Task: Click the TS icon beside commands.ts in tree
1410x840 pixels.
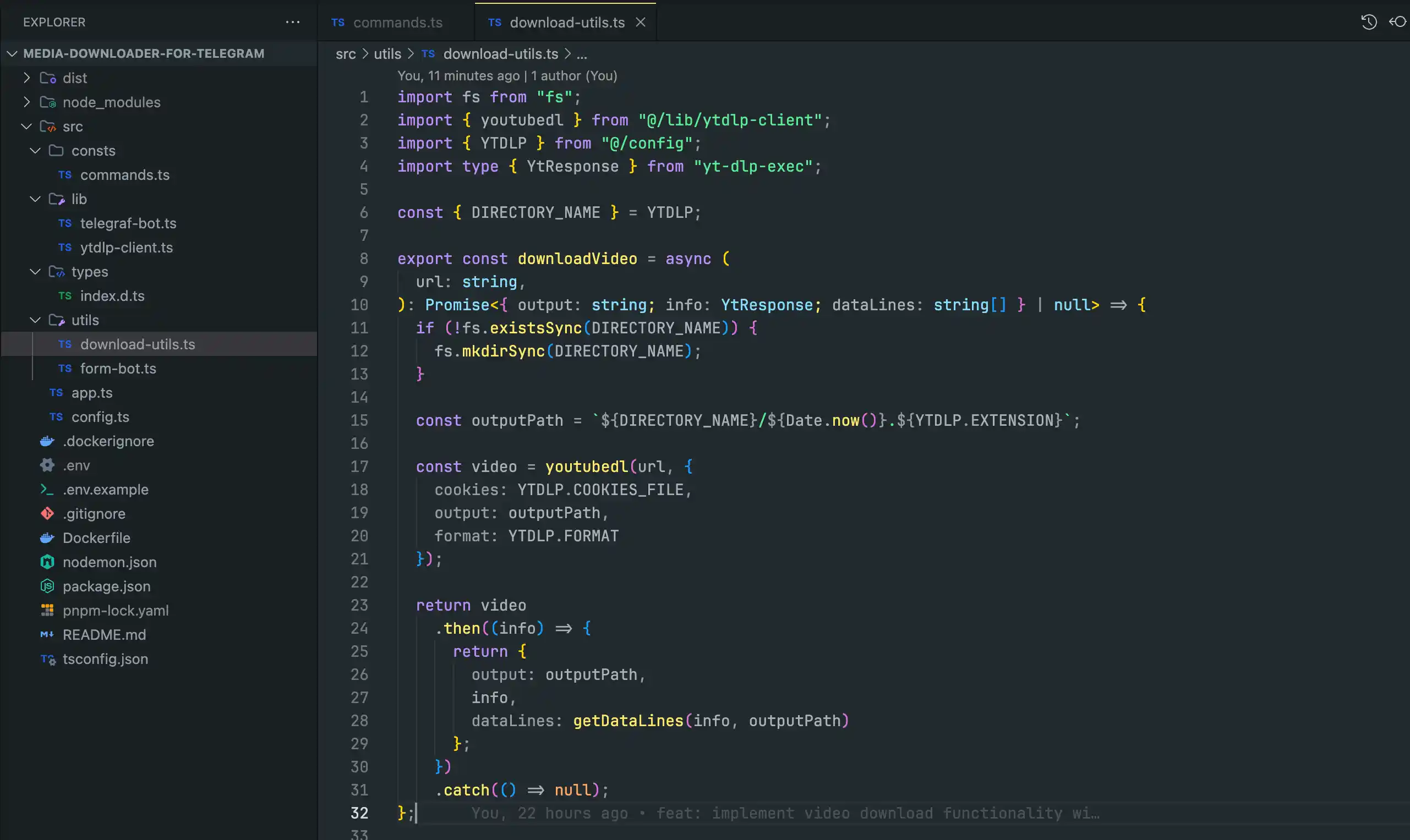Action: (x=65, y=175)
